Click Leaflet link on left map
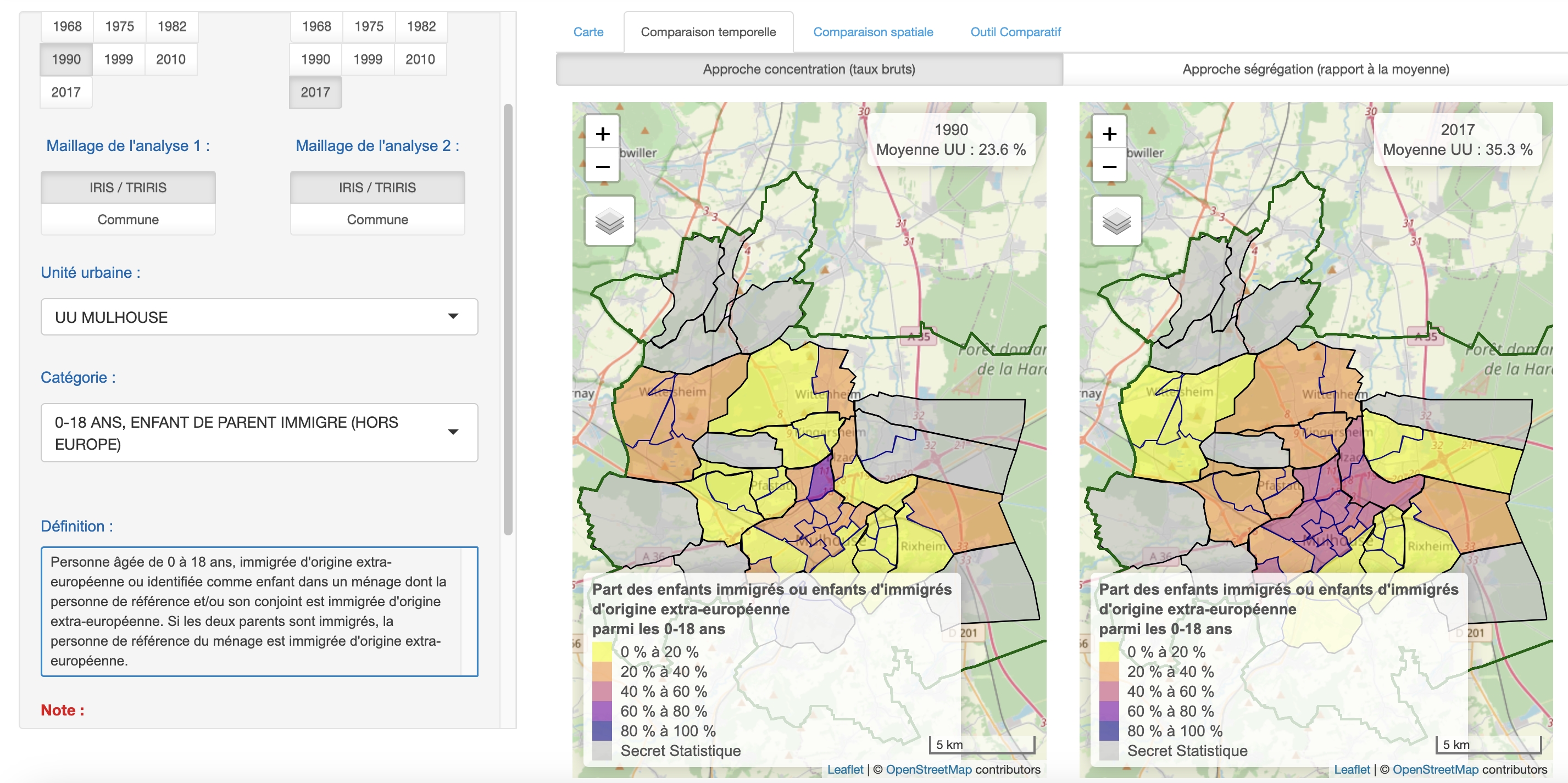Viewport: 1568px width, 783px height. [844, 769]
